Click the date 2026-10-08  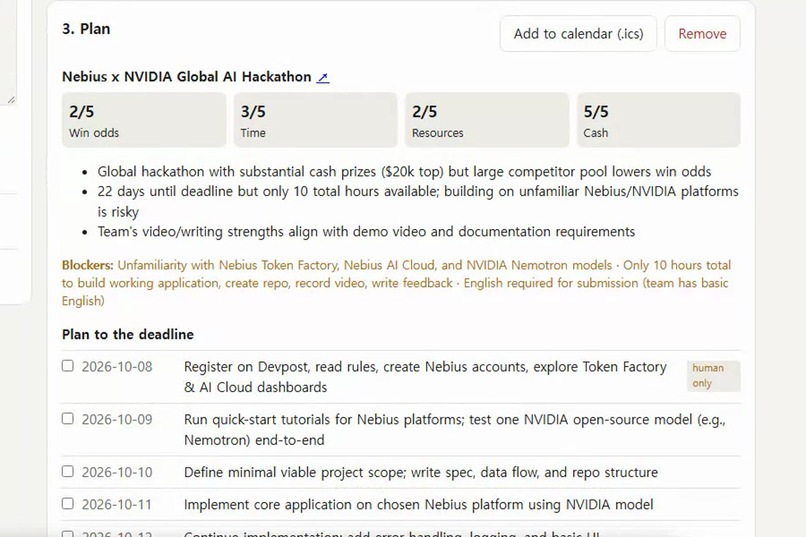tap(117, 367)
